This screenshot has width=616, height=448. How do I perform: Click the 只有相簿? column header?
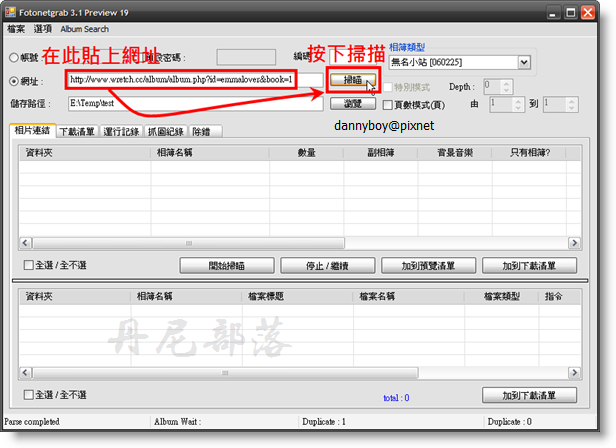coord(529,152)
